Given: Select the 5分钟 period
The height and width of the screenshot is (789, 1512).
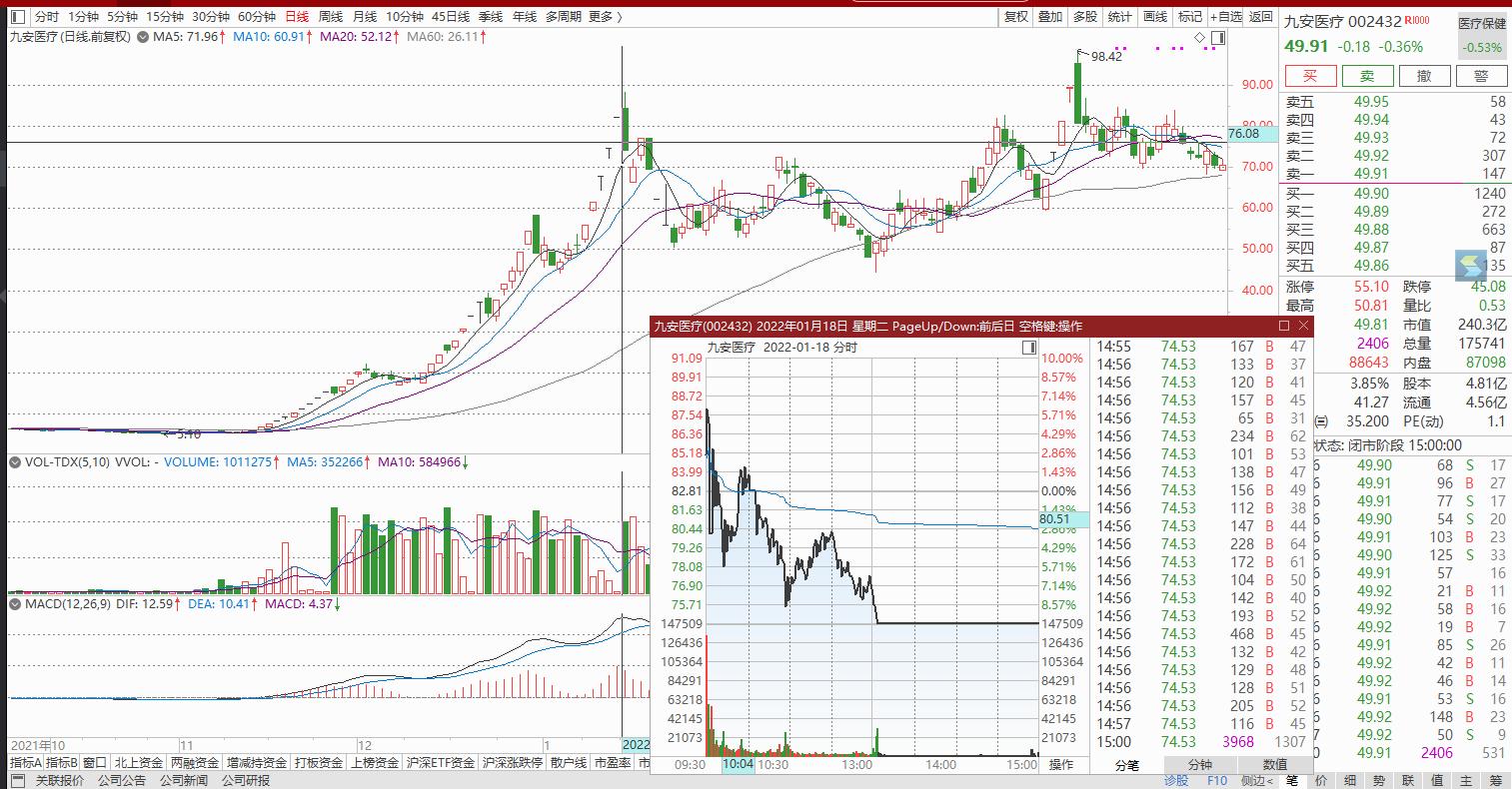Looking at the screenshot, I should point(122,17).
